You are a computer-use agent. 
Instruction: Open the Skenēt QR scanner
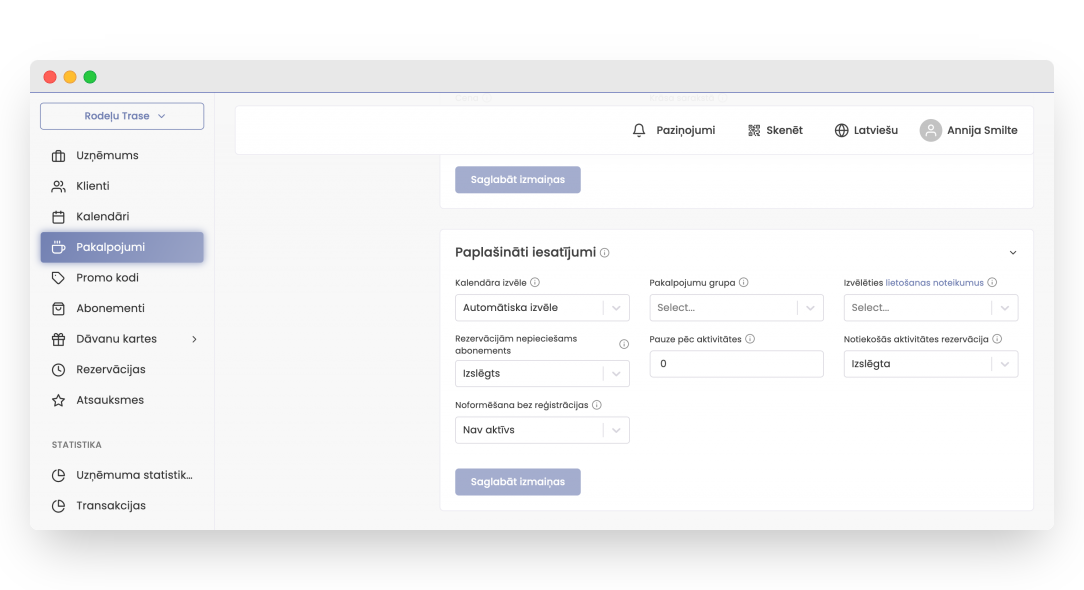[x=754, y=130]
